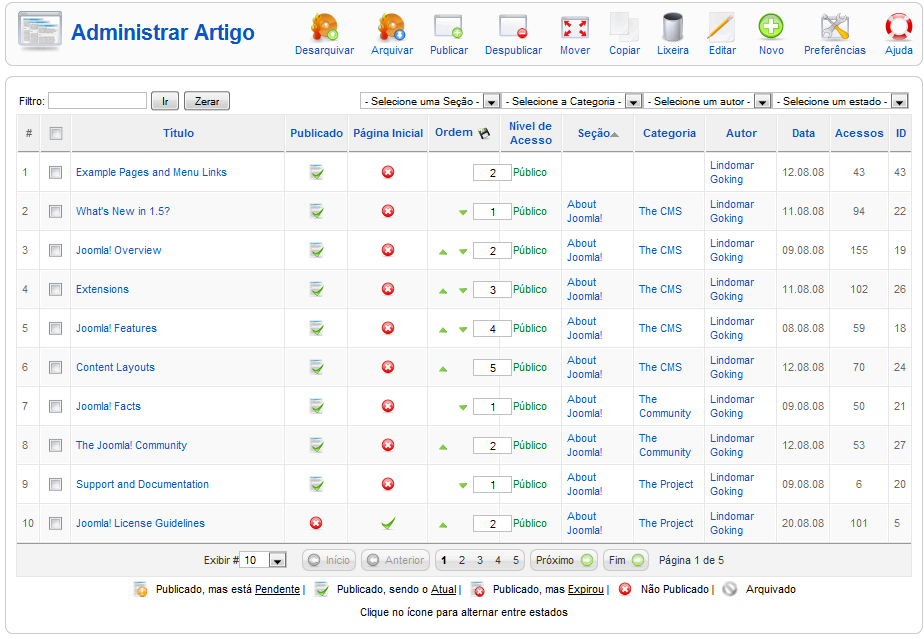This screenshot has width=924, height=639.
Task: Open the Selecione a Categoria dropdown
Action: point(572,101)
